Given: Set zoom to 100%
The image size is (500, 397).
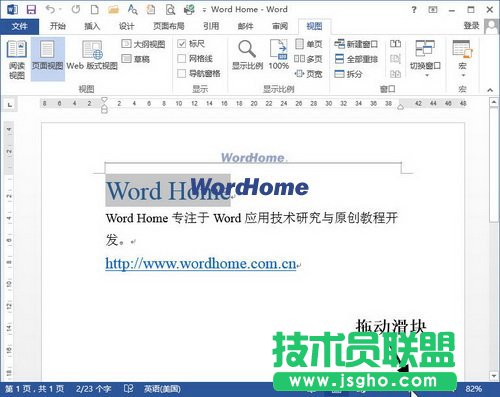Looking at the screenshot, I should 279,55.
